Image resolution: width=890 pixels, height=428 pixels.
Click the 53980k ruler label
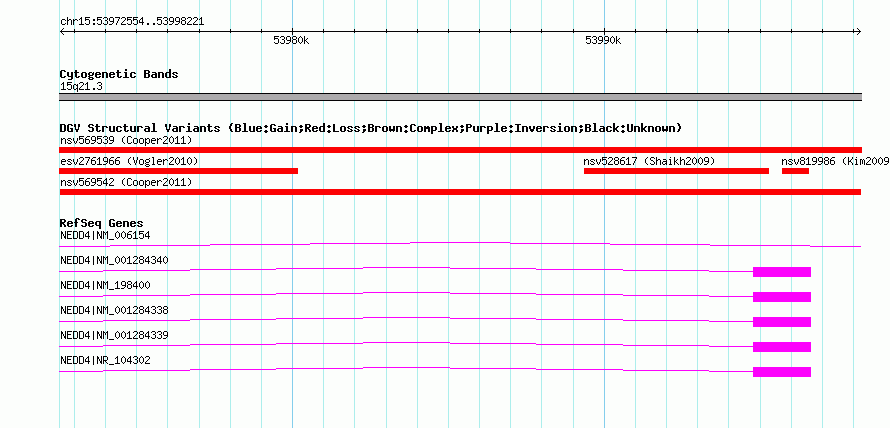(291, 40)
